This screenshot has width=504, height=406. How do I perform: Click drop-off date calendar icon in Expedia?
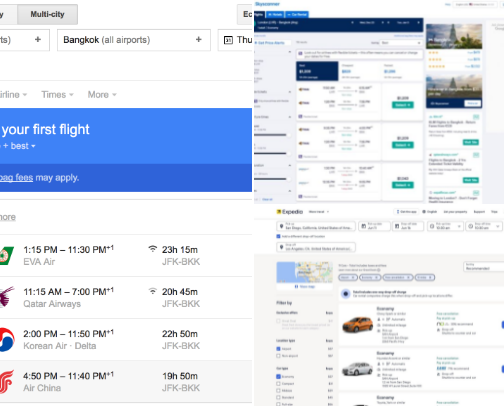coord(397,226)
